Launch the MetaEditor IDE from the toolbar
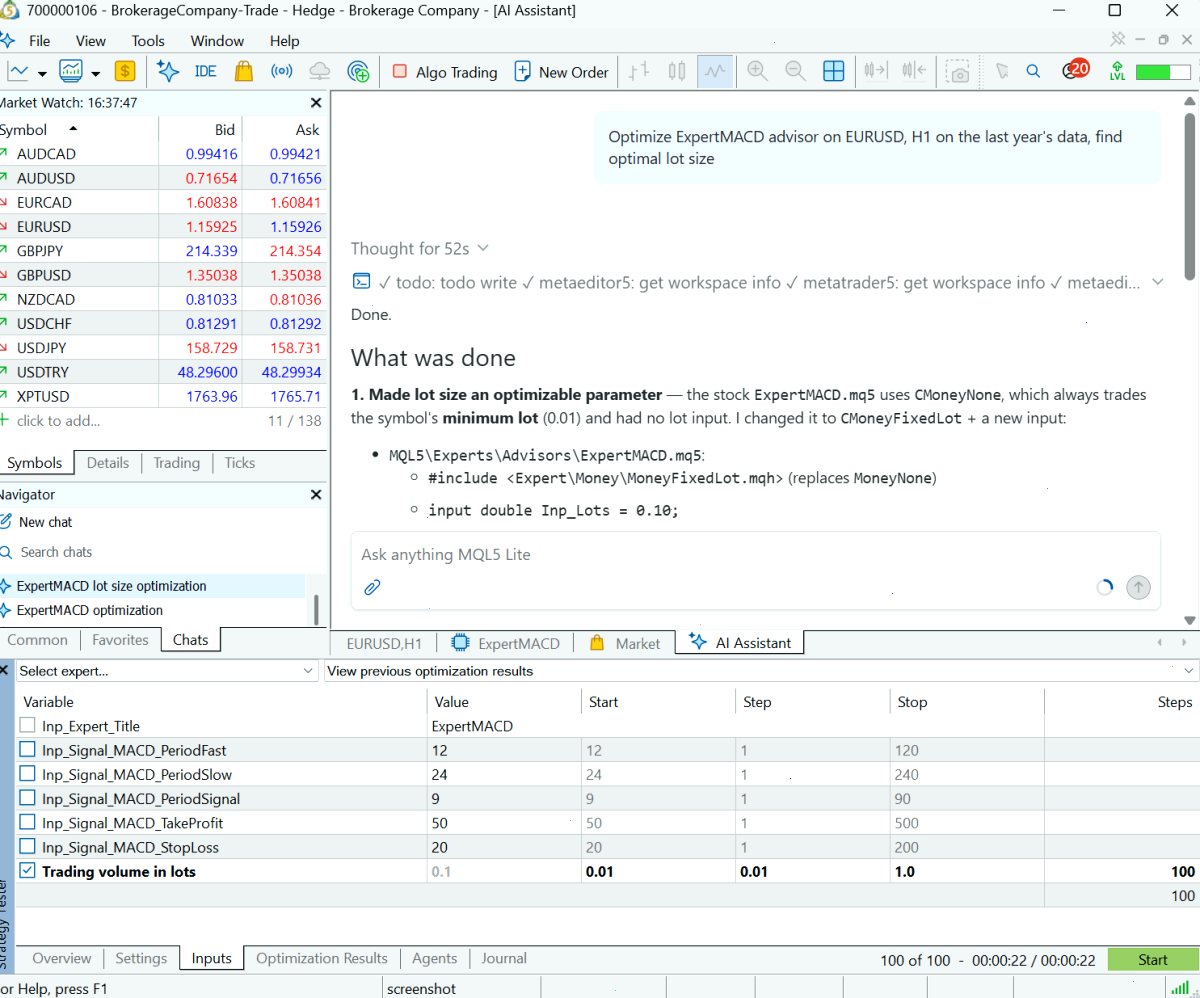Screen dimensions: 1200x998 coord(205,72)
